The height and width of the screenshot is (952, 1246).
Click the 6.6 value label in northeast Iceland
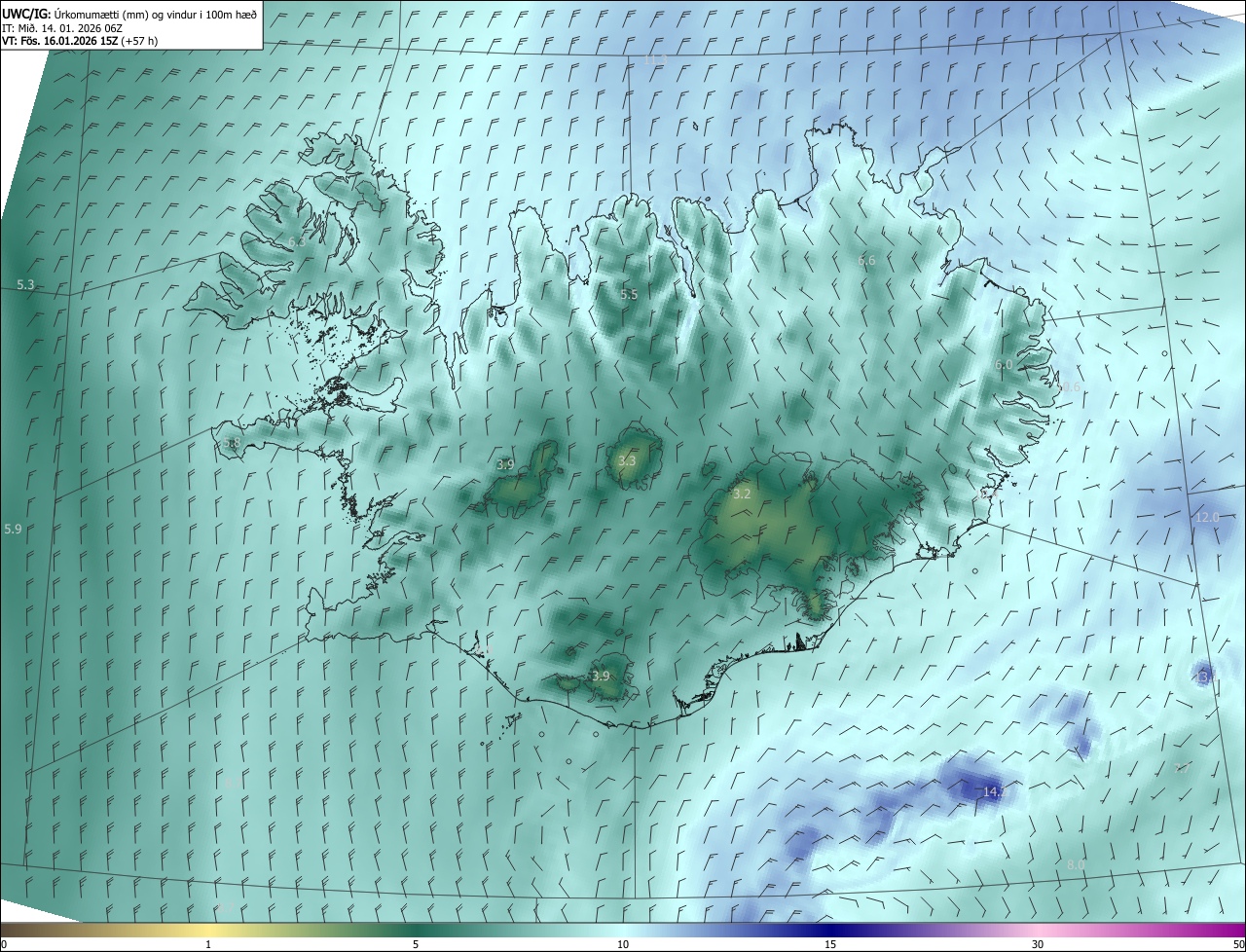click(x=866, y=261)
